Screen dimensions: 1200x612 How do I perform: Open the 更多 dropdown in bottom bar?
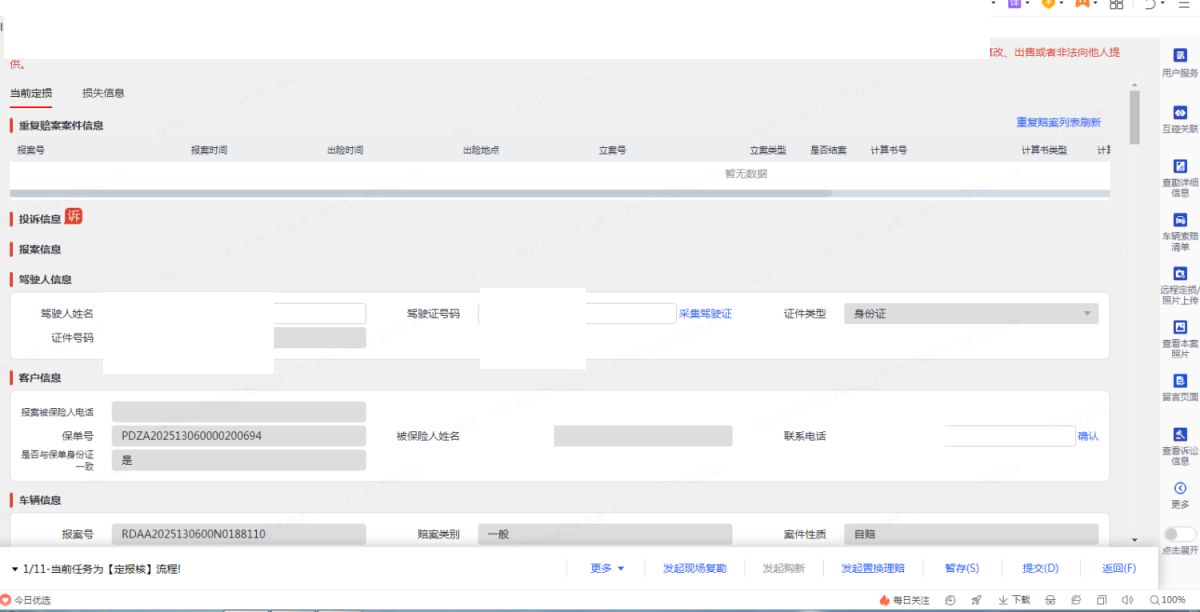point(607,569)
